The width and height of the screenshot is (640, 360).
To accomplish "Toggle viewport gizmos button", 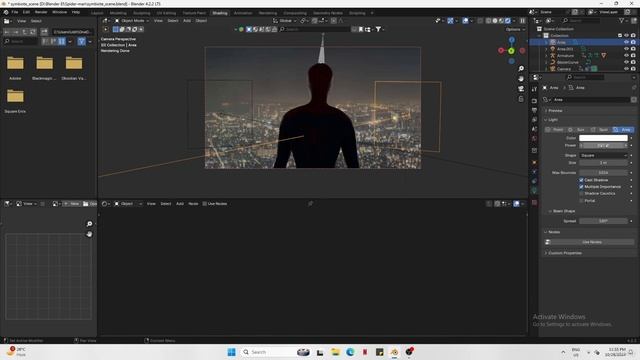I will coord(450,20).
